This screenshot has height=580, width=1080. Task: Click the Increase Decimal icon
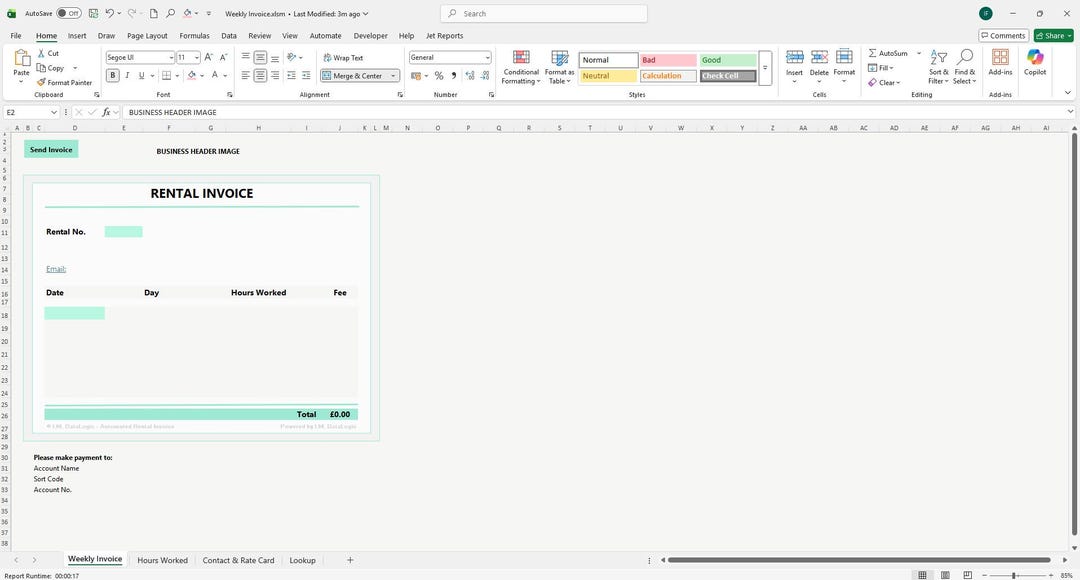pos(470,76)
